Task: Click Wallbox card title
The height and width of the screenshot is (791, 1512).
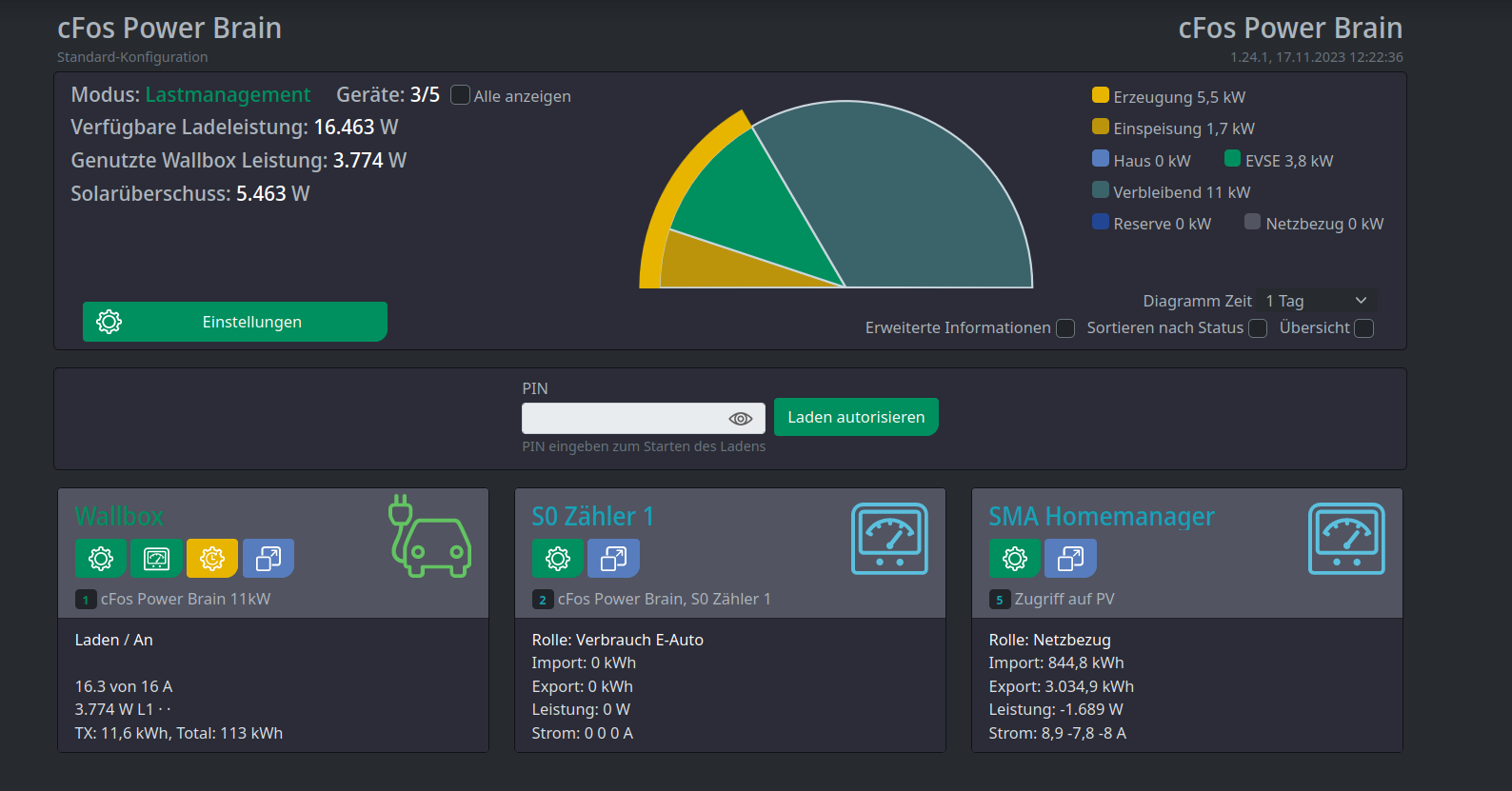Action: click(x=119, y=517)
